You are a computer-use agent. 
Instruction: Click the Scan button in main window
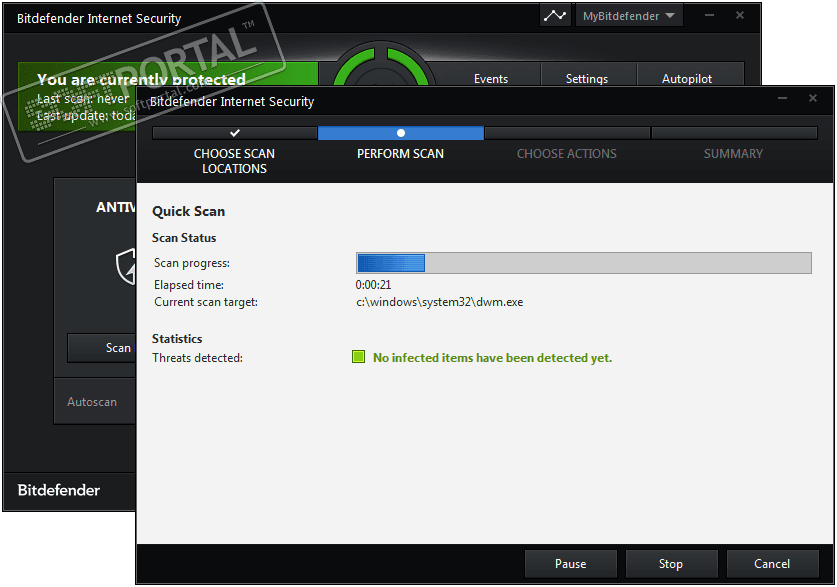click(x=102, y=348)
